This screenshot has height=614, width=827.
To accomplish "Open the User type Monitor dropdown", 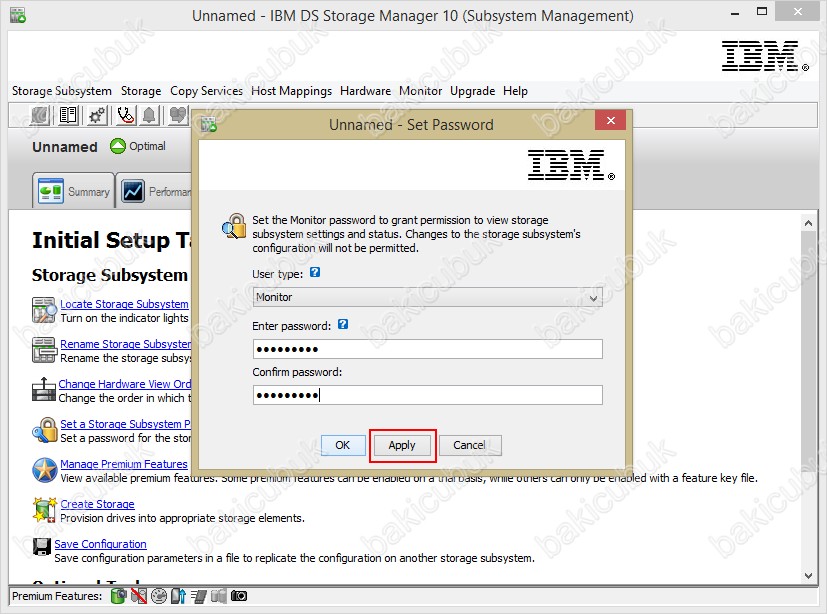I will coord(427,297).
